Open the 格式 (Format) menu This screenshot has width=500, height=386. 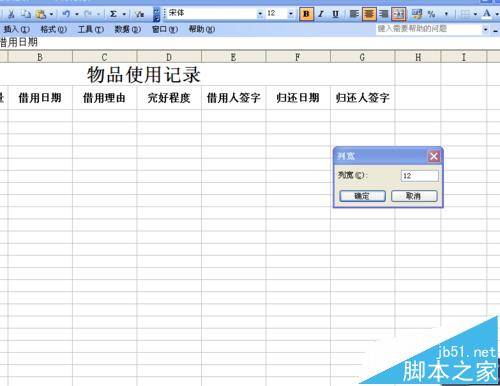[53, 29]
